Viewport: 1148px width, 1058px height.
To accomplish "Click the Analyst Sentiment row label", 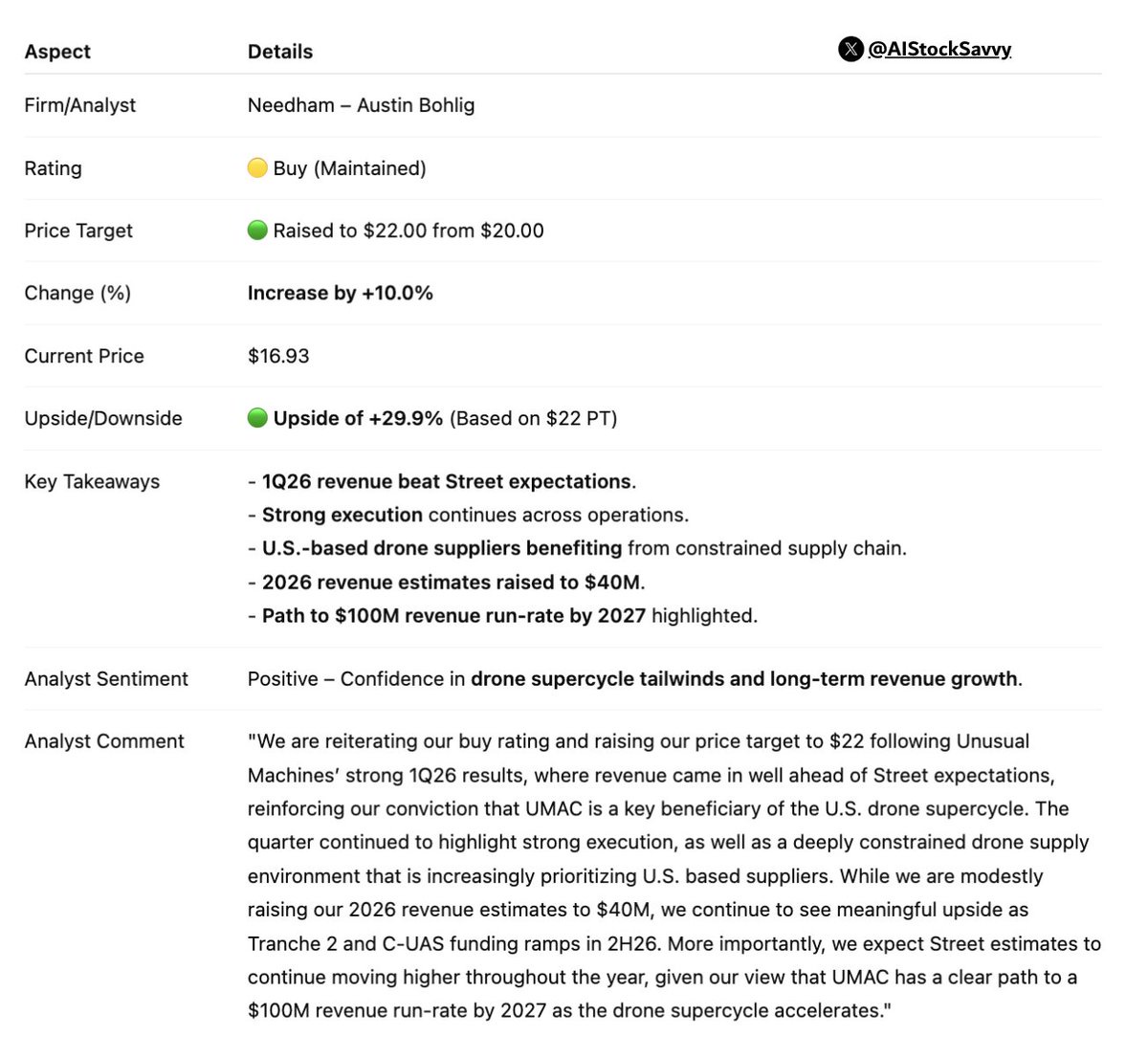I will 106,679.
